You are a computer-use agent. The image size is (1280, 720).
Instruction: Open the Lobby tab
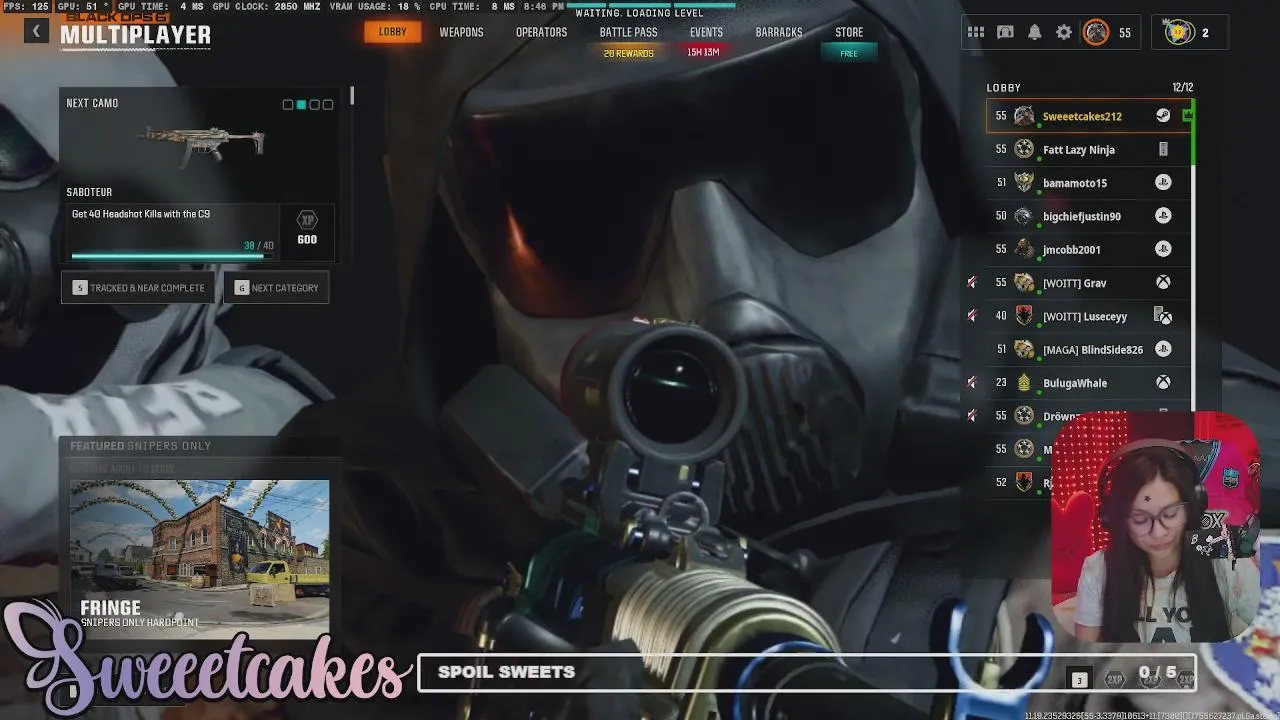click(x=393, y=32)
